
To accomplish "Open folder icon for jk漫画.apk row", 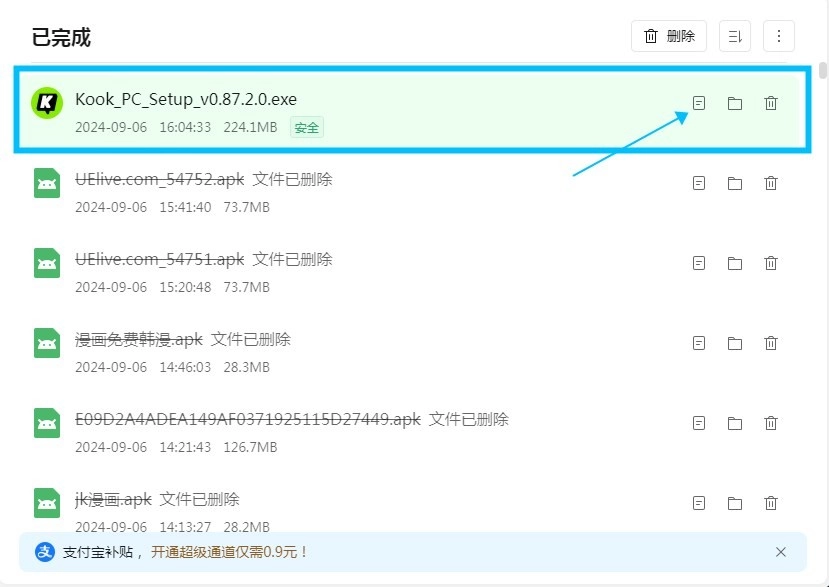I will pyautogui.click(x=735, y=503).
